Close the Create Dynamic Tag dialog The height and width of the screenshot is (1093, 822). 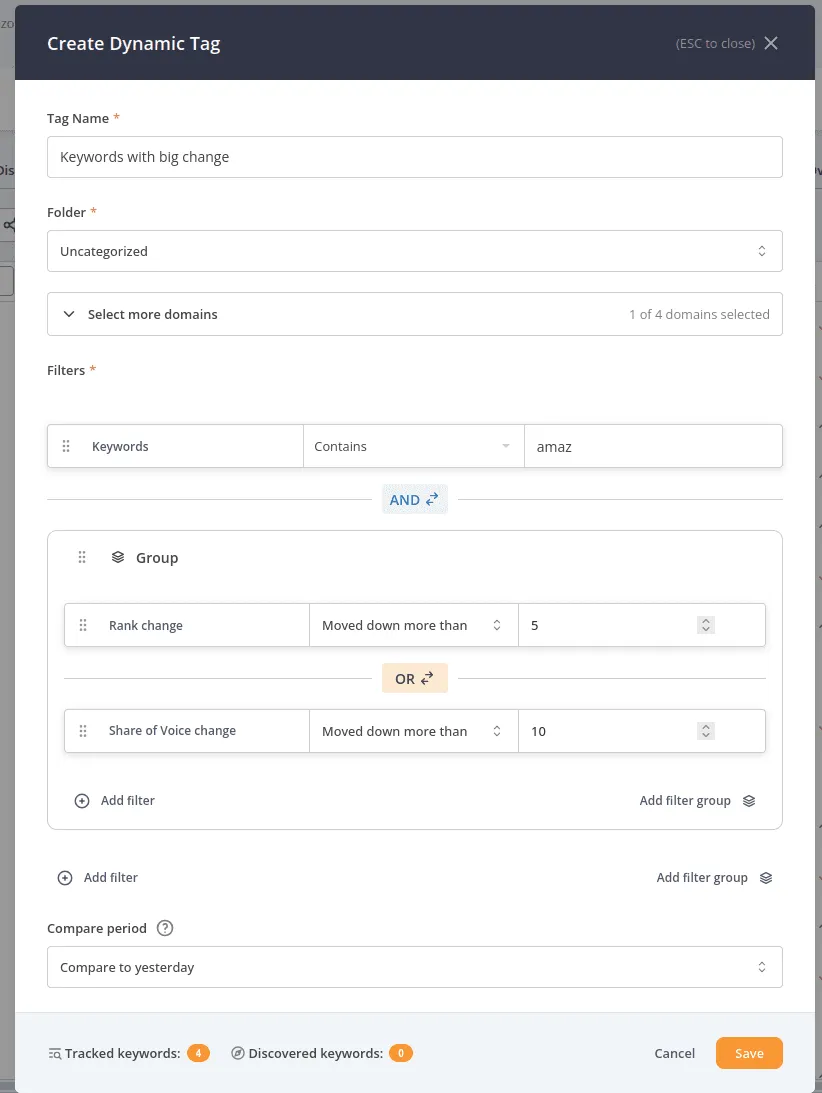[770, 43]
